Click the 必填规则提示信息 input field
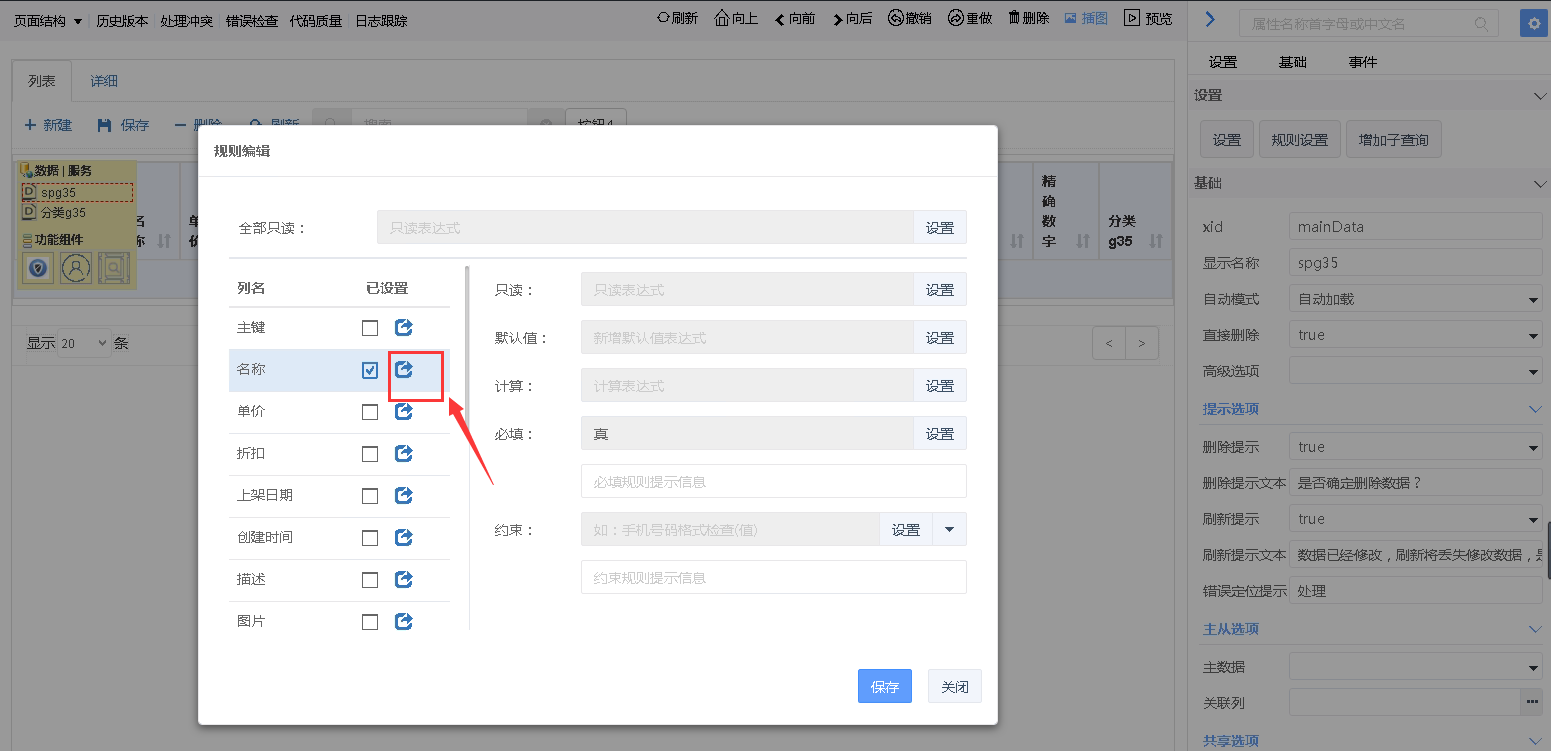 tap(773, 481)
